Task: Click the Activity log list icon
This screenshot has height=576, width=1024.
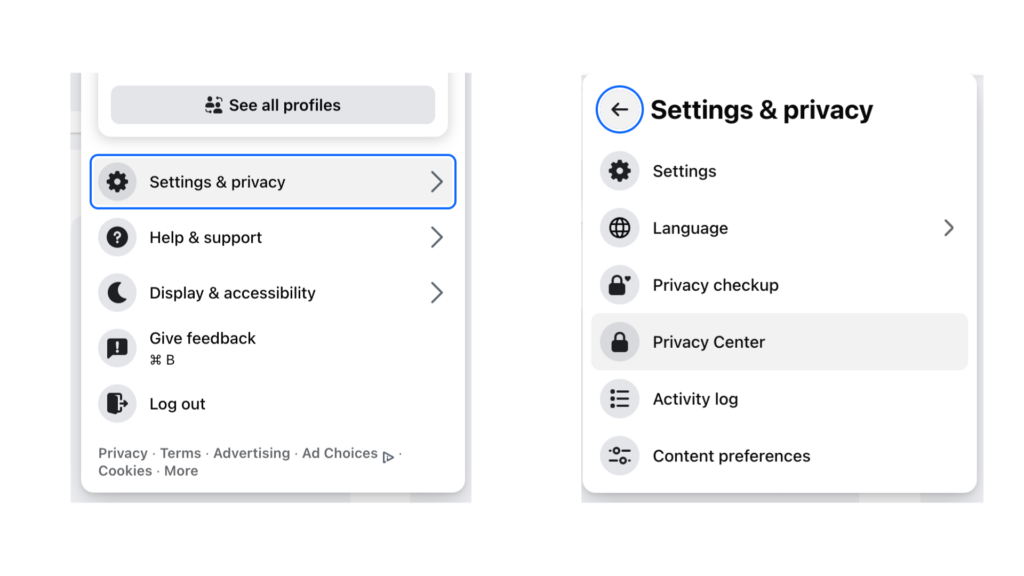Action: [x=620, y=398]
